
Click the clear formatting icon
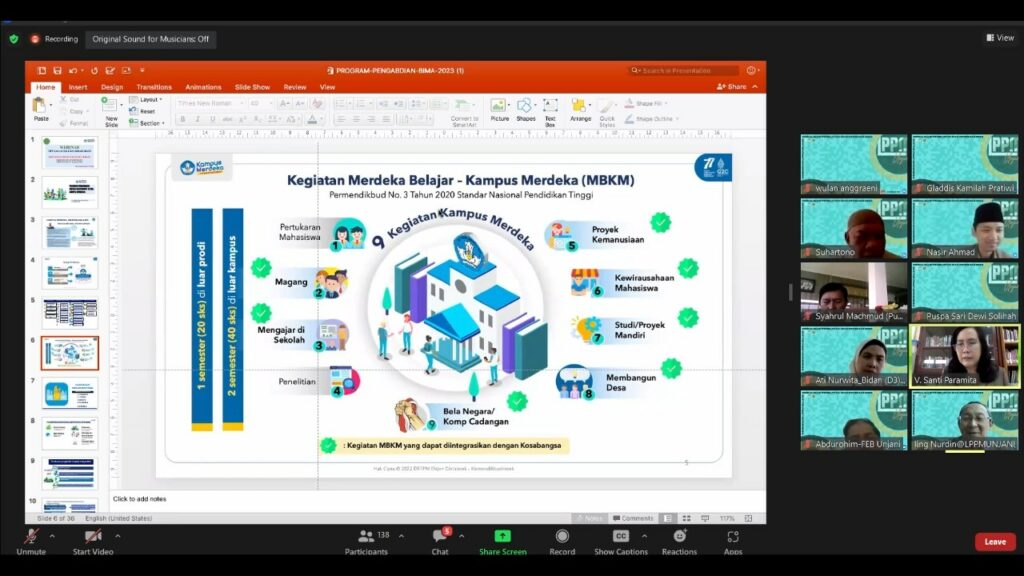[317, 103]
